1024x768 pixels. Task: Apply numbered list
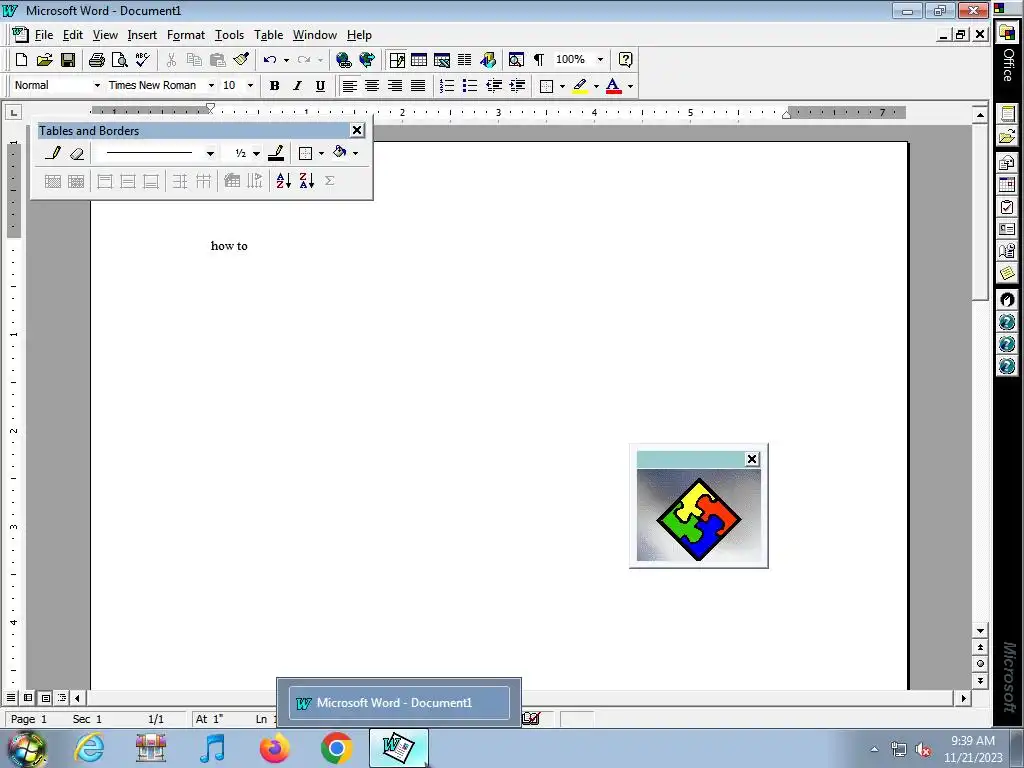click(447, 86)
